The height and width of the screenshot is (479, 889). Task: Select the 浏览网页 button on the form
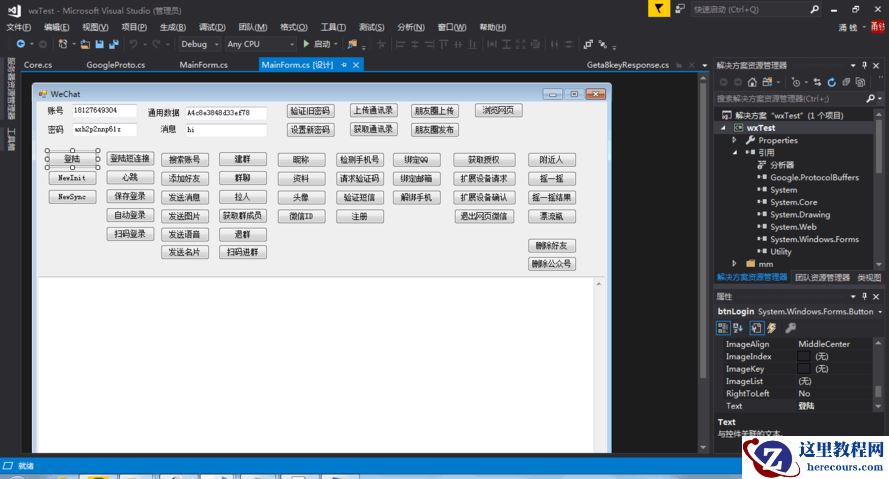point(498,111)
